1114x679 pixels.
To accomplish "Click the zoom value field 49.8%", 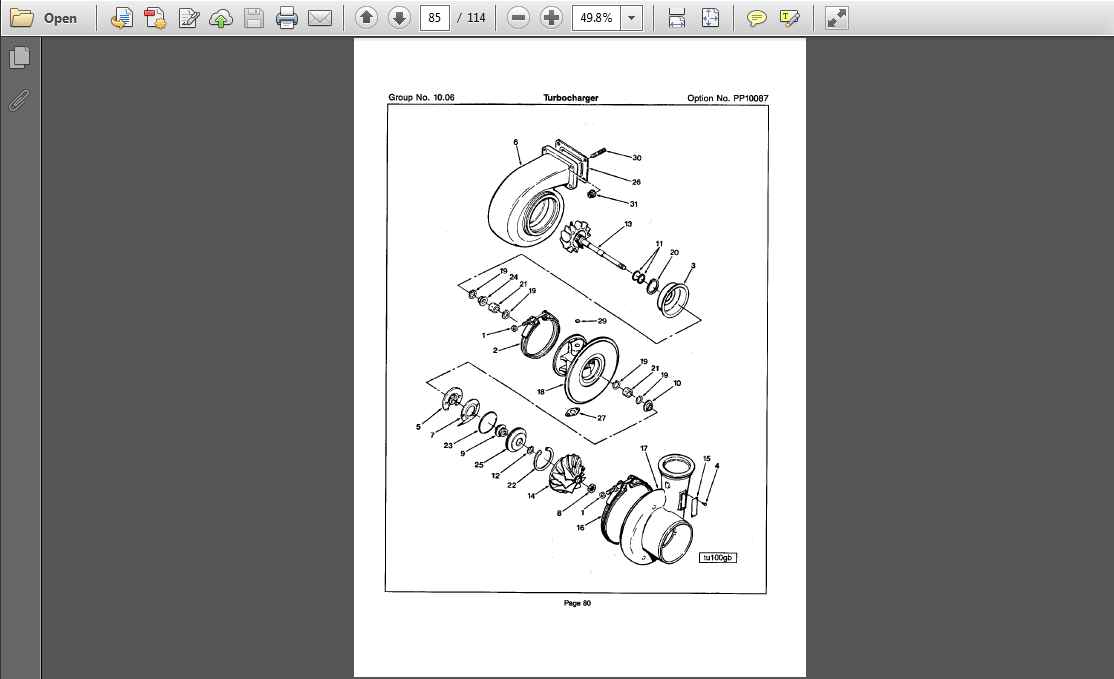I will click(x=596, y=18).
